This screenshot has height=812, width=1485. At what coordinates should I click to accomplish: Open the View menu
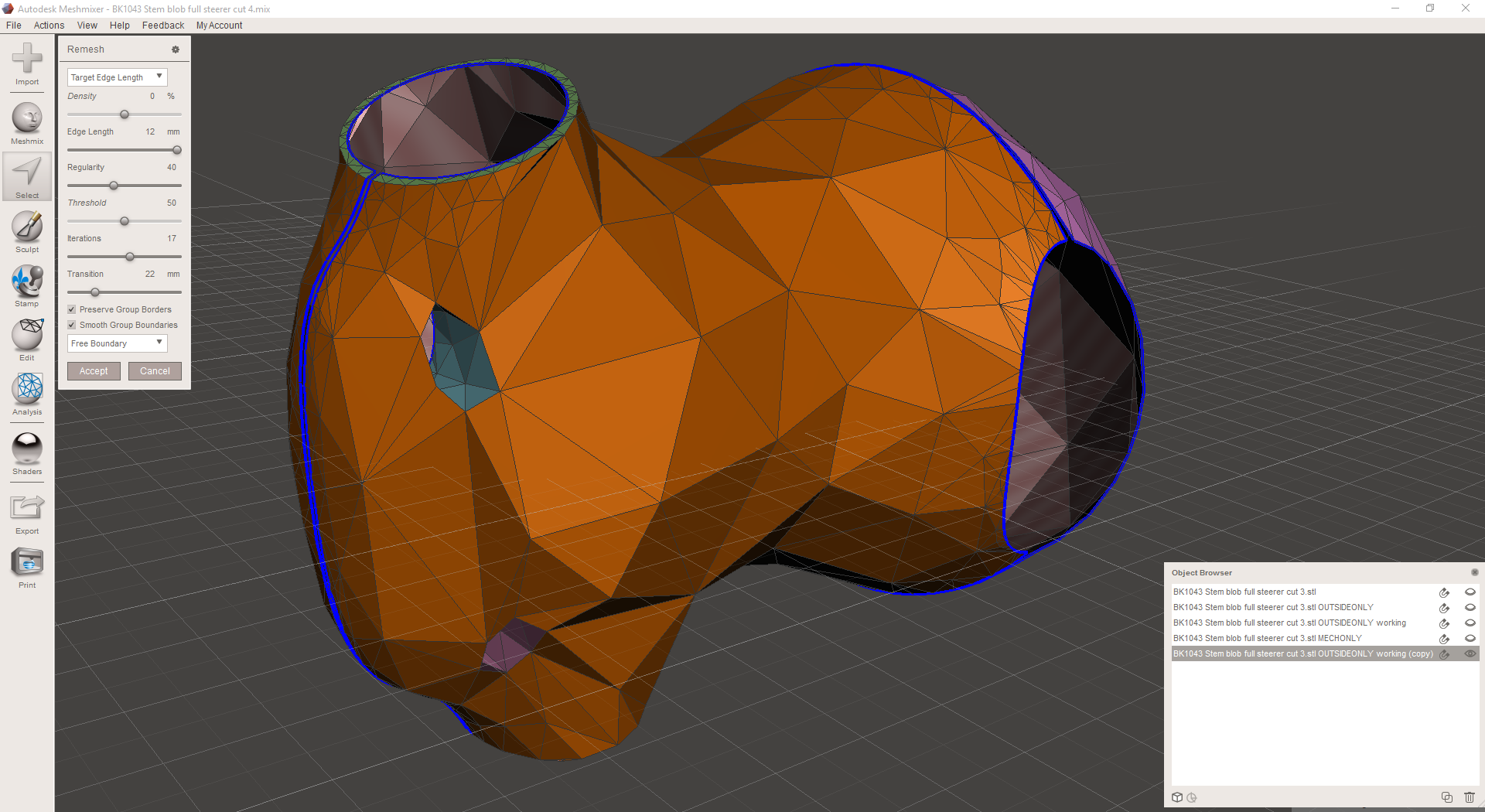(x=87, y=26)
